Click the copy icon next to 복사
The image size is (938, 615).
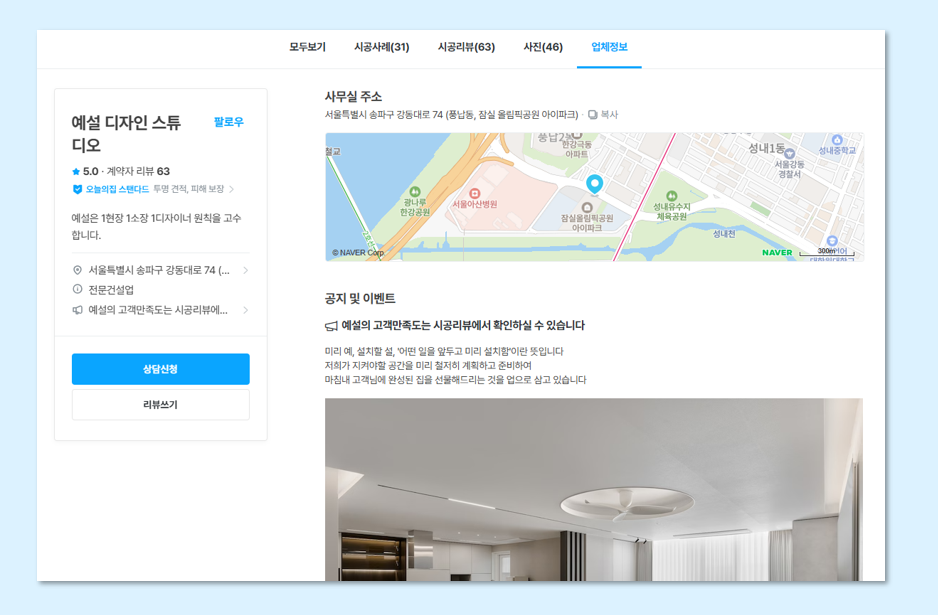(x=592, y=114)
